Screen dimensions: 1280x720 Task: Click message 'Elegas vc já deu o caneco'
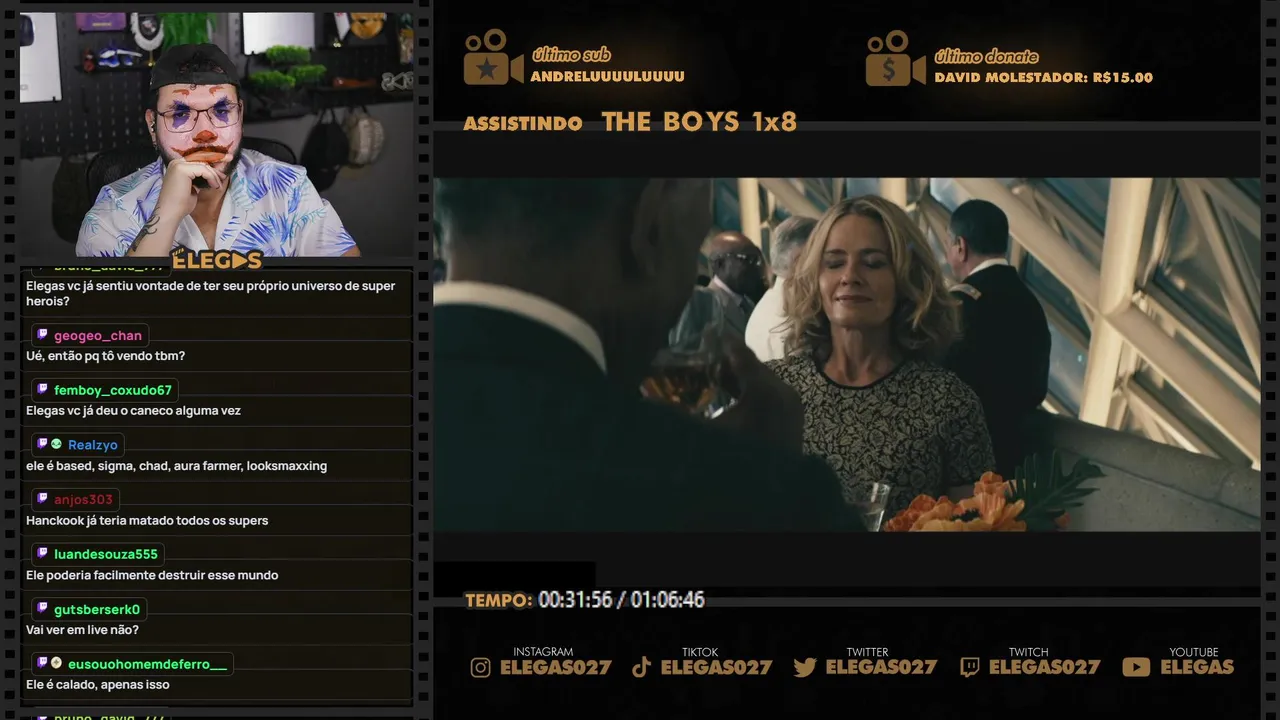[x=133, y=411]
